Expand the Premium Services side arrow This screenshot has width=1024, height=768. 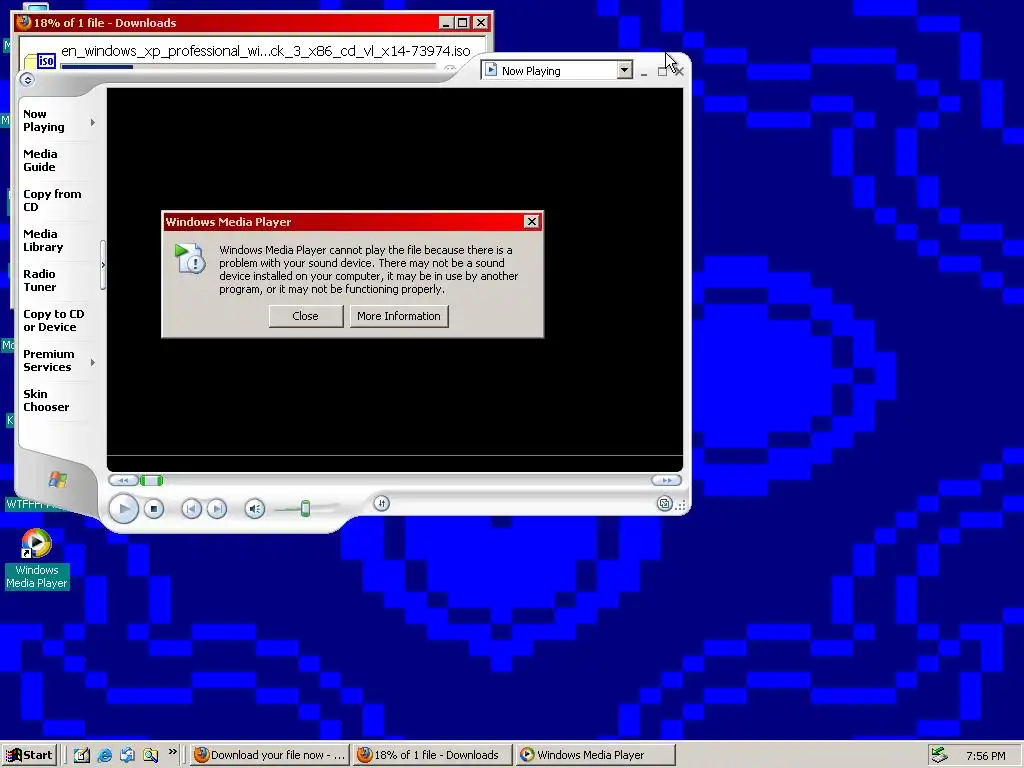coord(93,362)
